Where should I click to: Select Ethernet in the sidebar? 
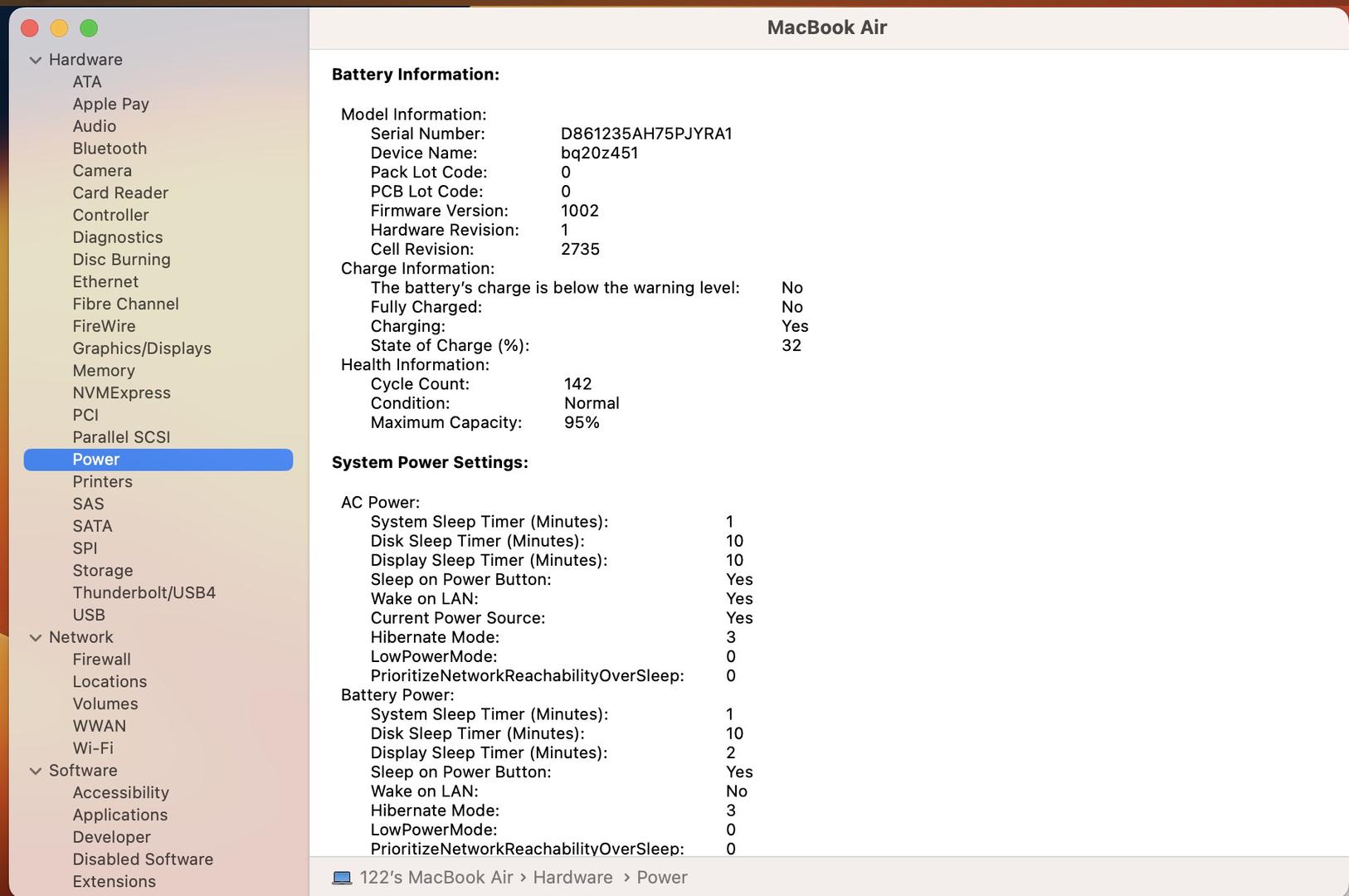coord(105,281)
